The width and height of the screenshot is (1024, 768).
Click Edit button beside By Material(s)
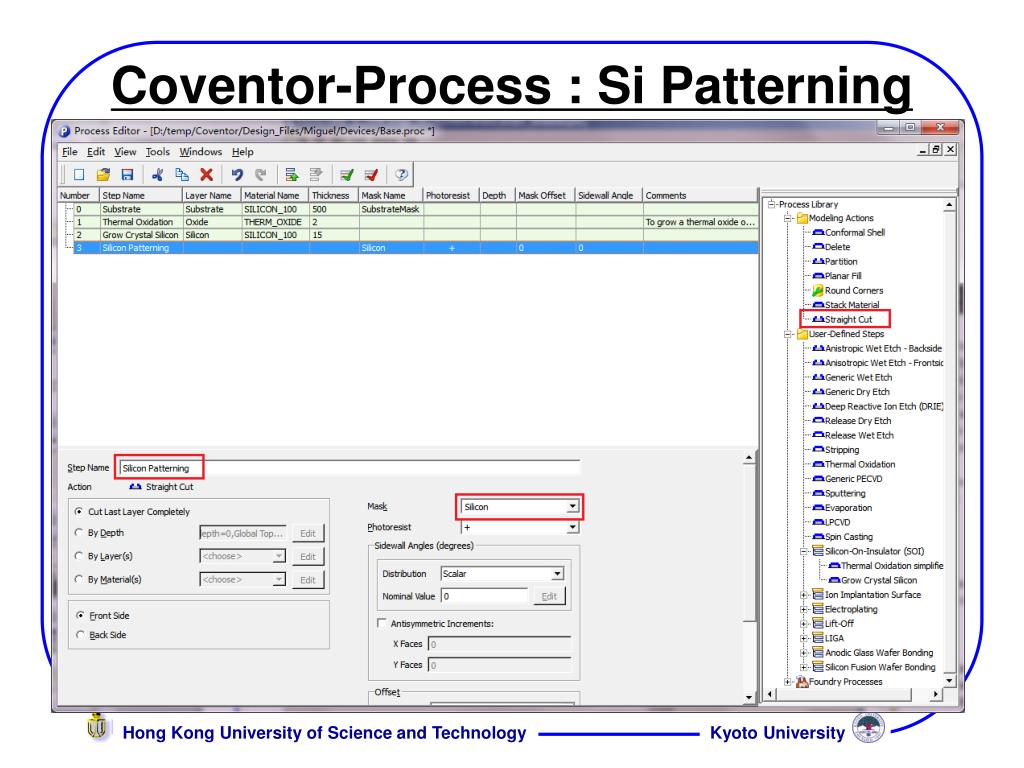click(308, 580)
